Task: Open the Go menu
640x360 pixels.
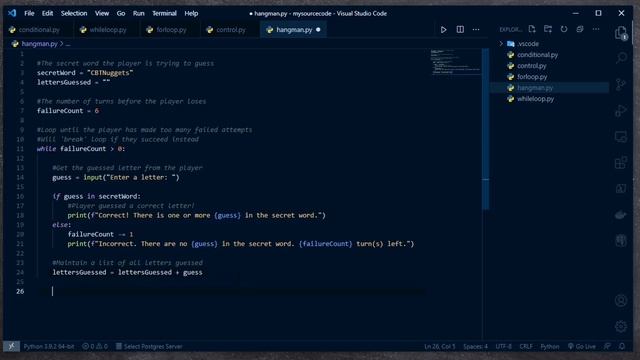Action: pos(121,13)
